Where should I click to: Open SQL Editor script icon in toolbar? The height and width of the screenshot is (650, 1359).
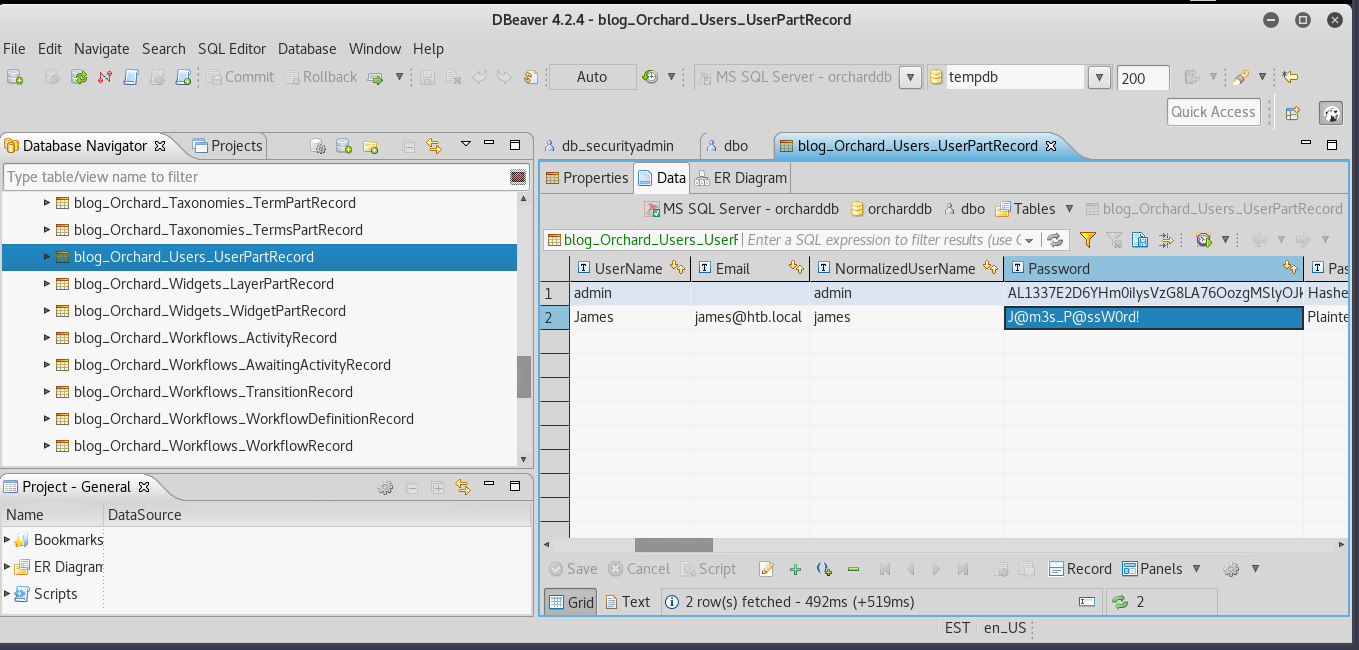[131, 77]
